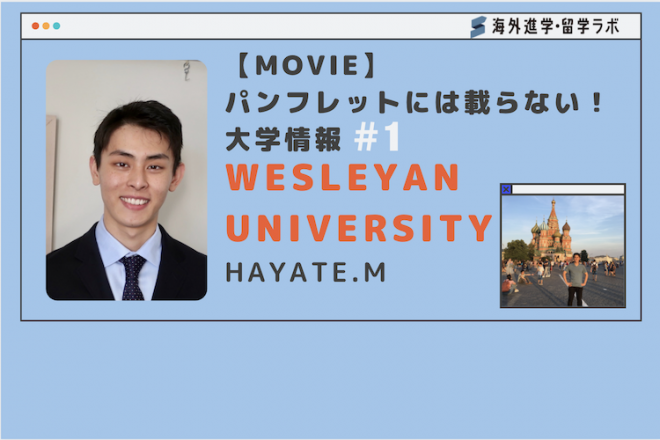Click the orange dot in window header
This screenshot has height=440, width=660.
coord(46,26)
